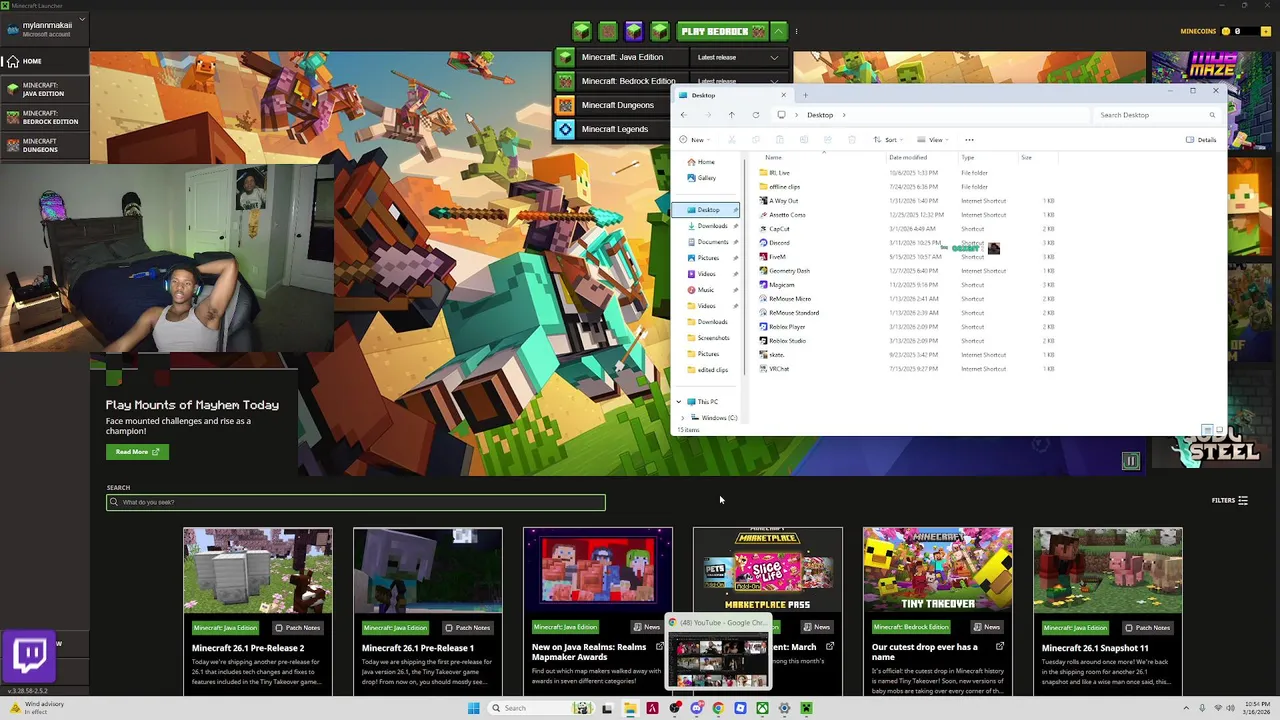Screen dimensions: 1280x720
Task: Click the Minecoins balance icon
Action: click(1227, 31)
